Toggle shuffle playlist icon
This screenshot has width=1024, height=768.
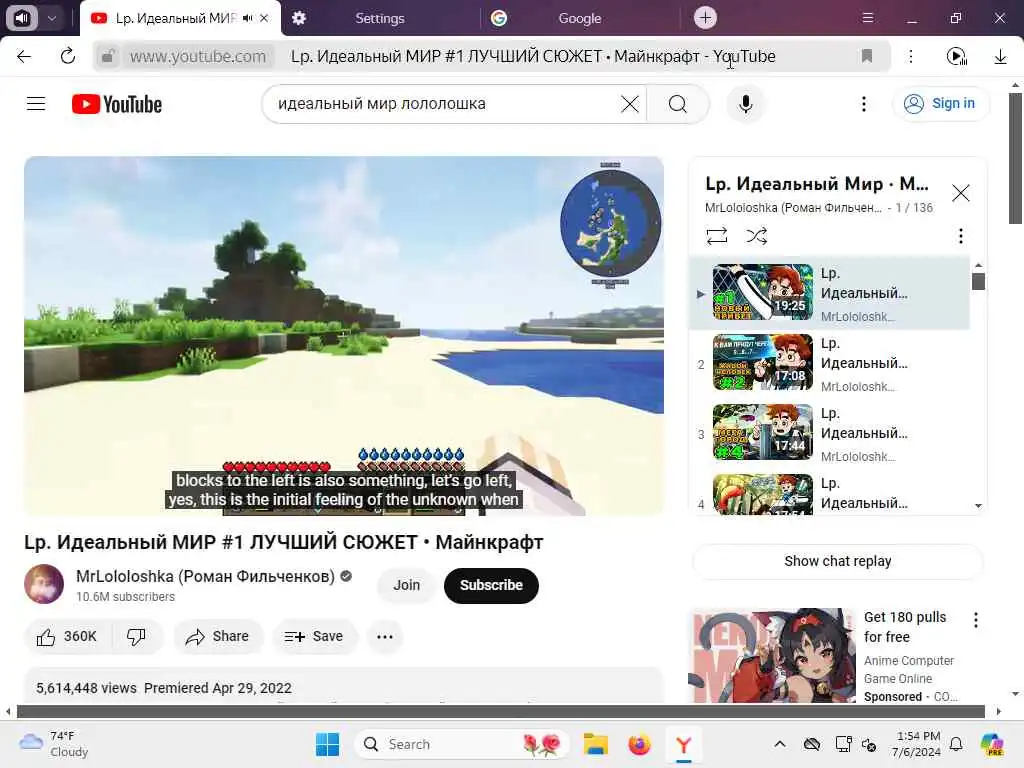756,236
